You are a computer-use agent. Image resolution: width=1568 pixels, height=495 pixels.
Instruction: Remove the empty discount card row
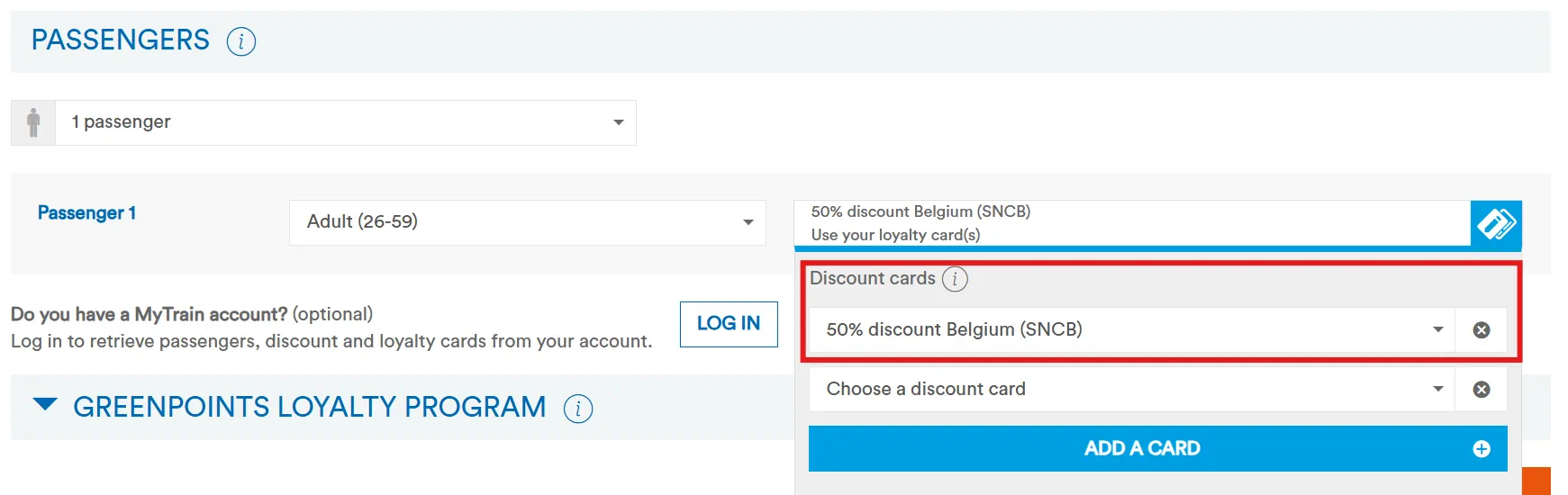(1482, 390)
